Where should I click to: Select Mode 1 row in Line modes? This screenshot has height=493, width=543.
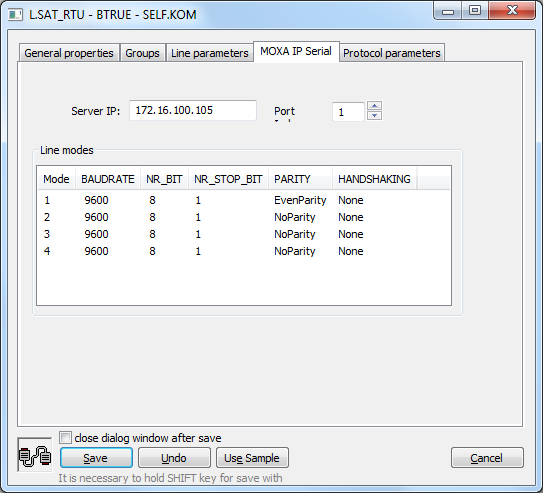pyautogui.click(x=244, y=200)
